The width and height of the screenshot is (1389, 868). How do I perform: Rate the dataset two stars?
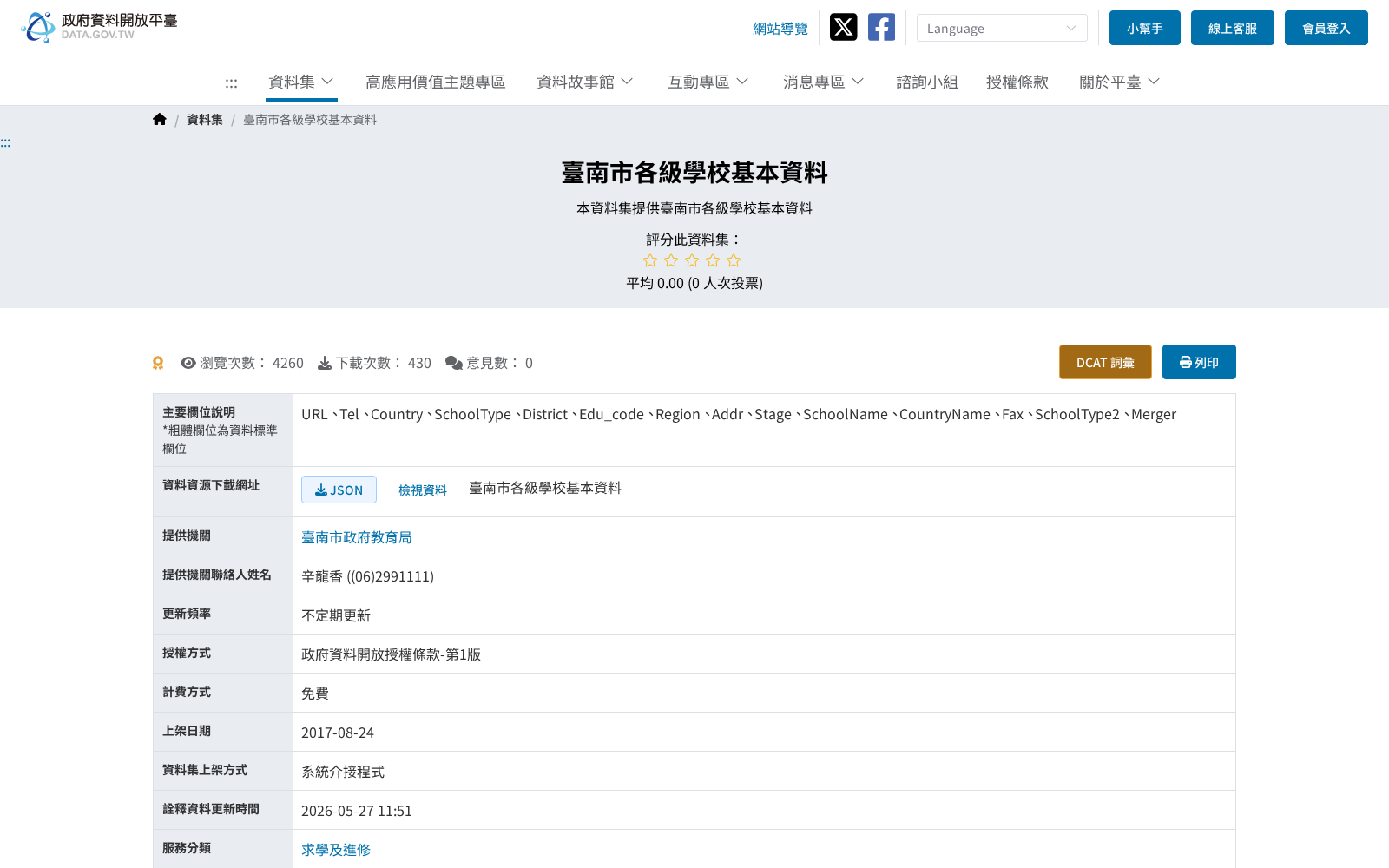(671, 260)
